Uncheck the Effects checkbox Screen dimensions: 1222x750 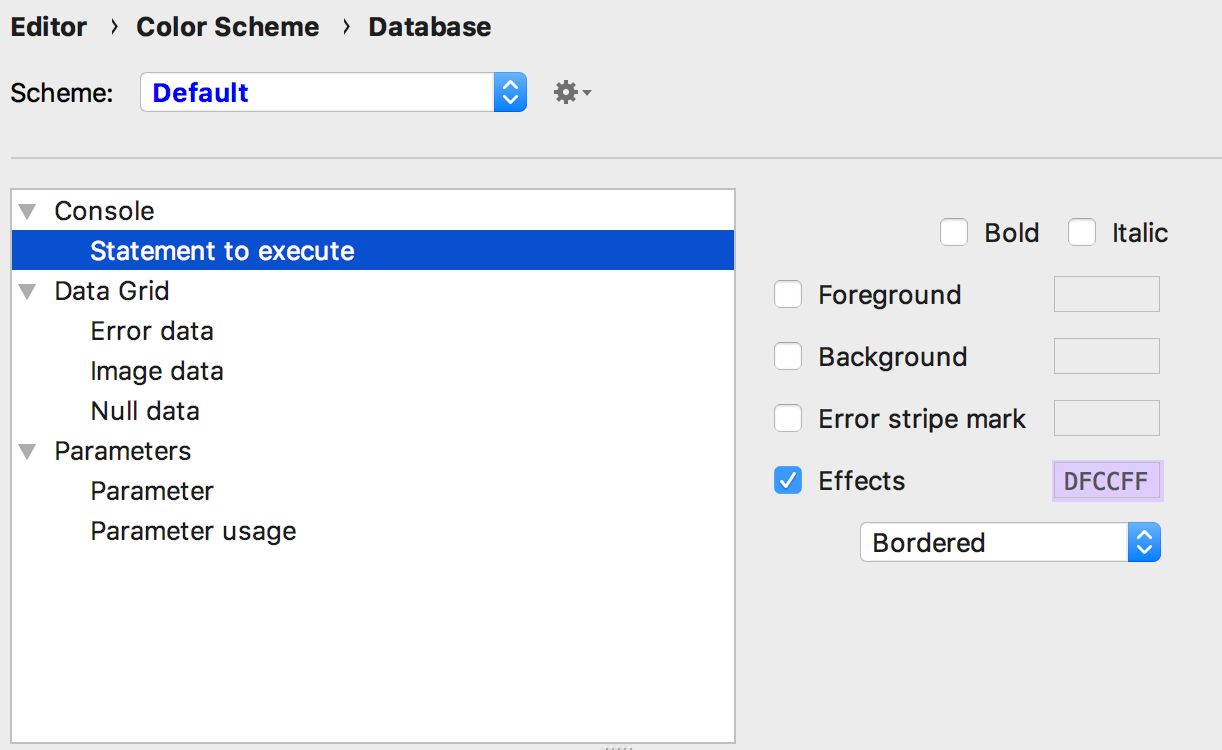pyautogui.click(x=788, y=481)
